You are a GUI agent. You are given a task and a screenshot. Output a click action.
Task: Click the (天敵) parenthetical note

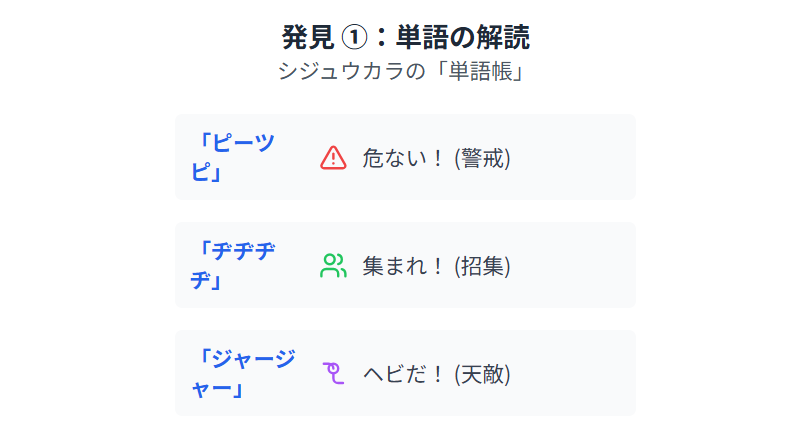483,374
